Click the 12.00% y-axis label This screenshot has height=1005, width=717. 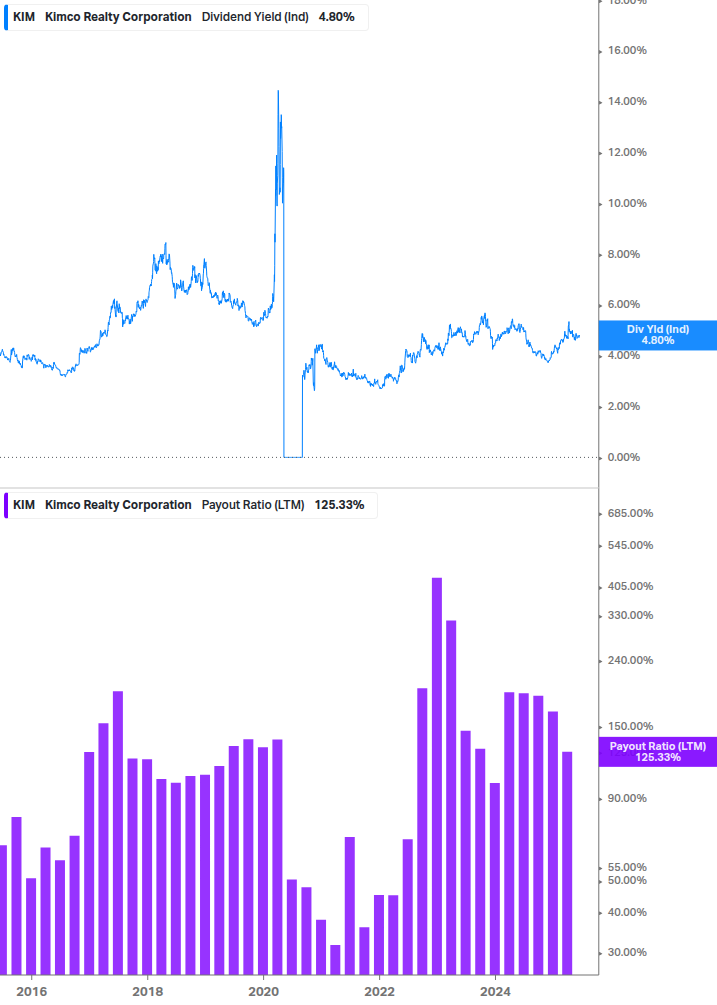coord(627,153)
